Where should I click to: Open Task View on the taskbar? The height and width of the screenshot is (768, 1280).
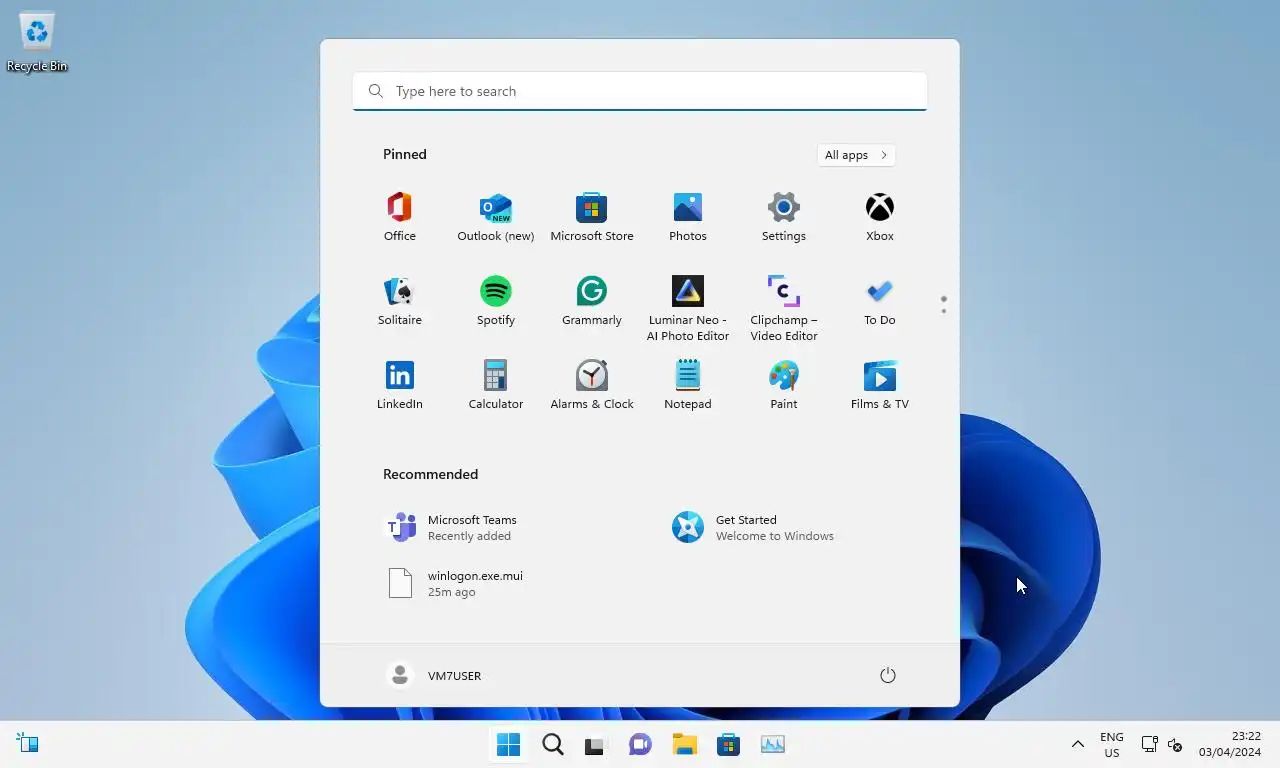[x=597, y=744]
